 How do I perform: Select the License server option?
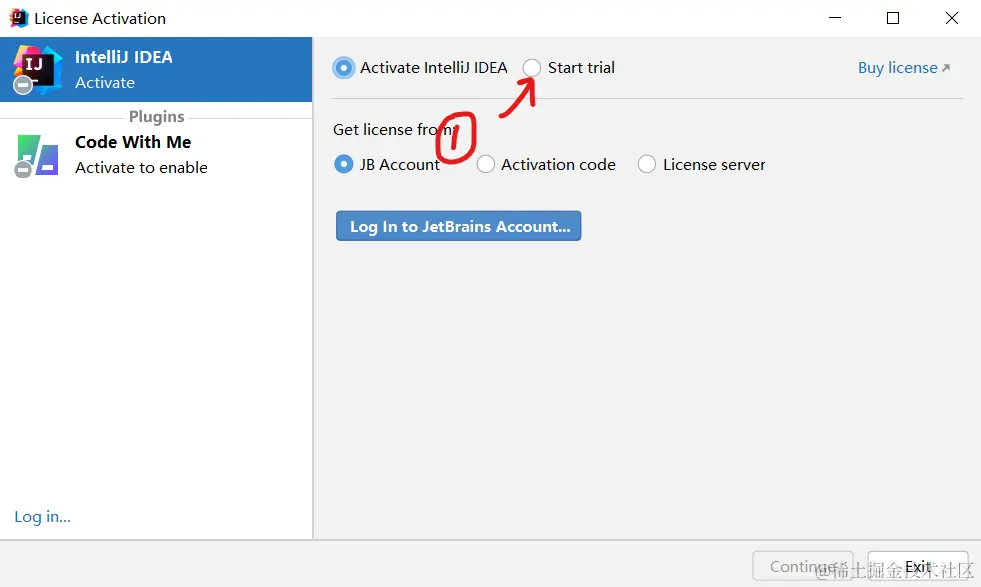pos(647,164)
